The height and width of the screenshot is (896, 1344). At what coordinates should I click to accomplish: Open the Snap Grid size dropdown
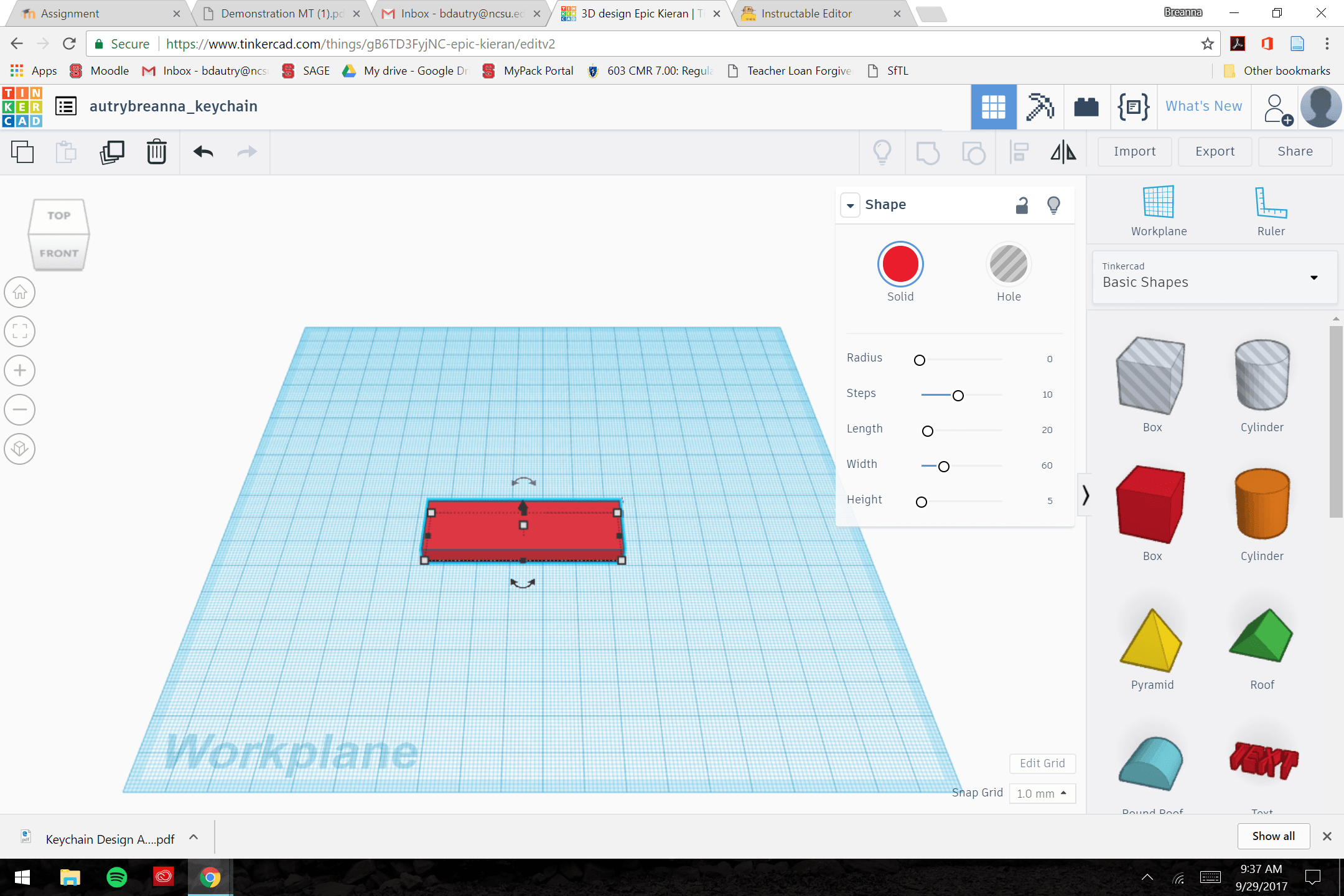(1042, 793)
